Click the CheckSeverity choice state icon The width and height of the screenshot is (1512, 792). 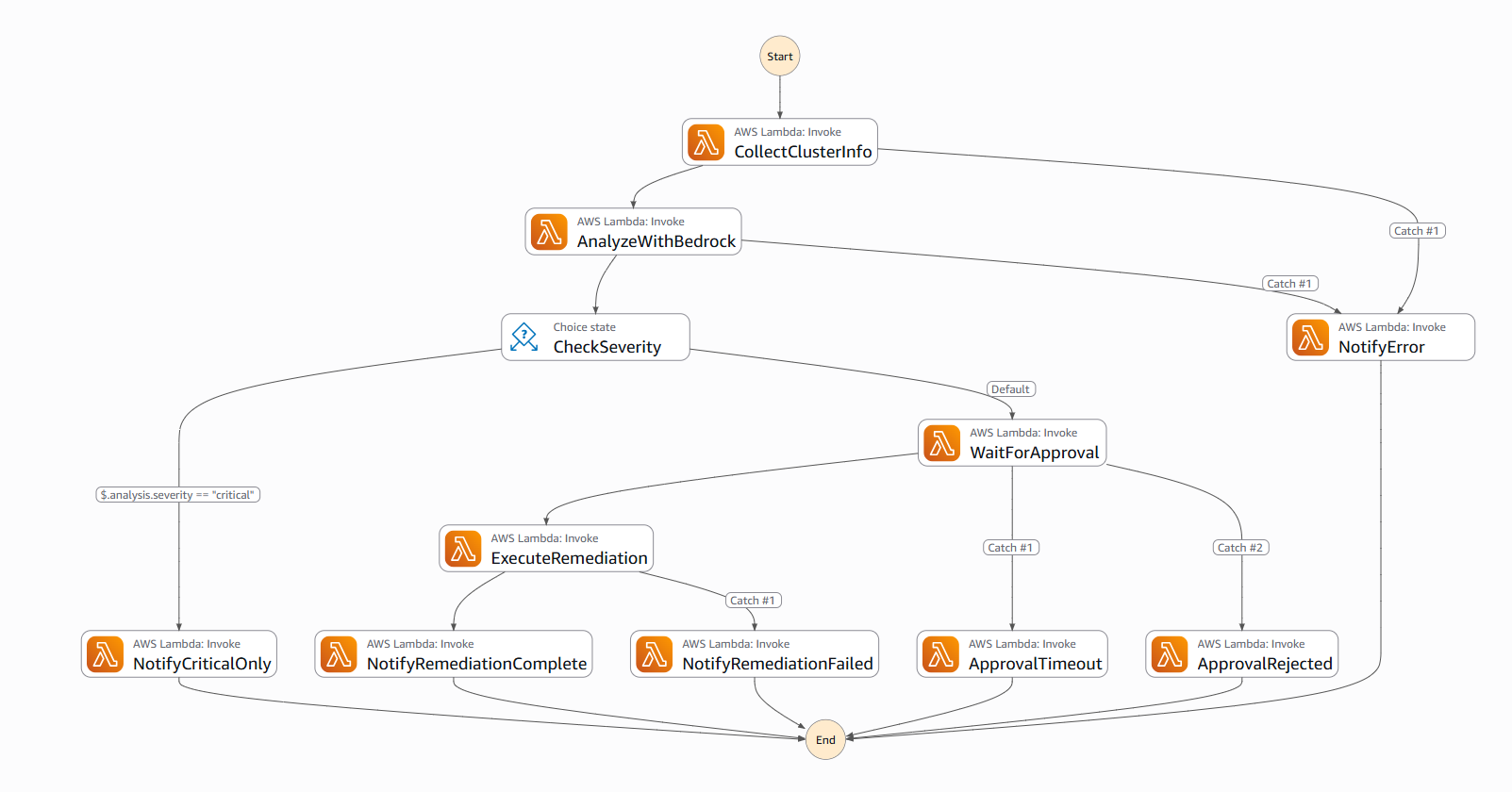click(524, 337)
